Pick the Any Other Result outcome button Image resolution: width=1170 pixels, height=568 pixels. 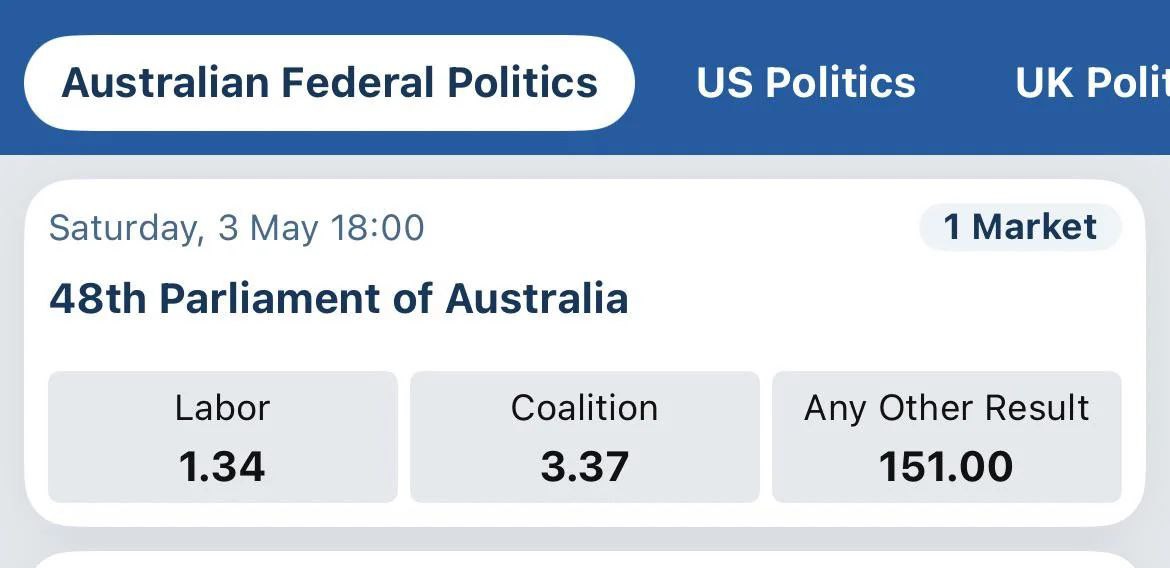[946, 437]
